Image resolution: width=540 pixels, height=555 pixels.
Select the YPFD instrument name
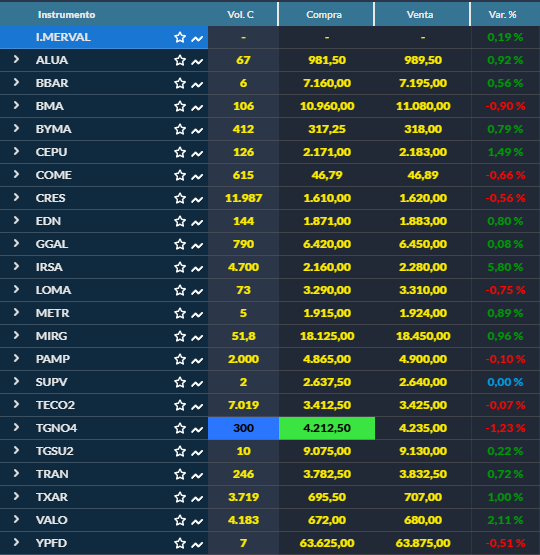[51, 543]
